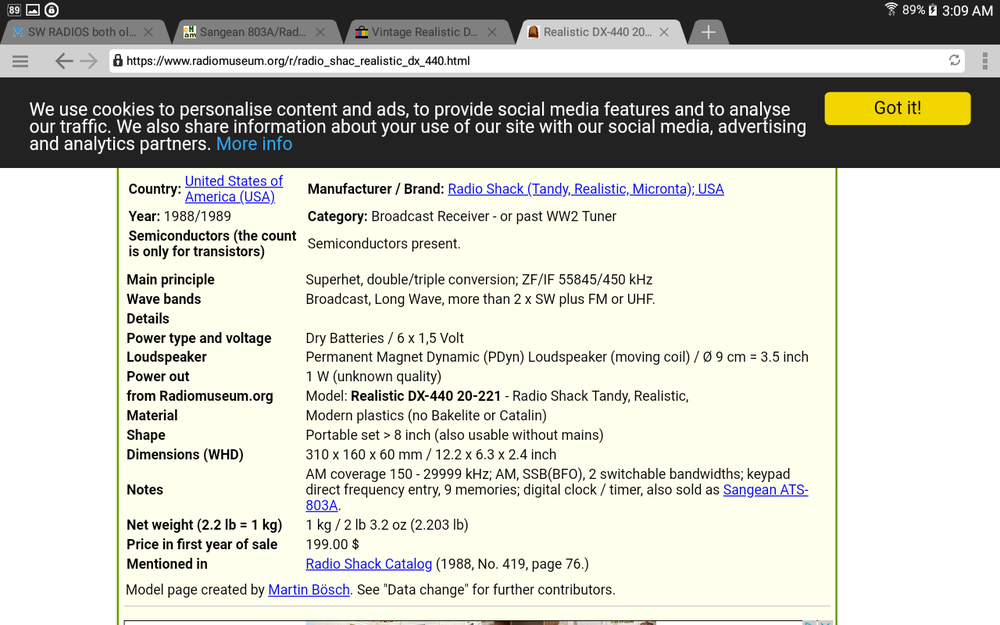Go forward with the forward arrow
Image resolution: width=1000 pixels, height=625 pixels.
pos(89,61)
